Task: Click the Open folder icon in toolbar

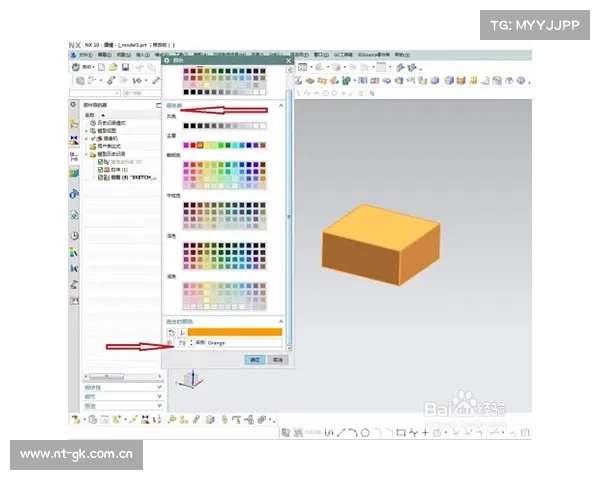Action: 113,67
